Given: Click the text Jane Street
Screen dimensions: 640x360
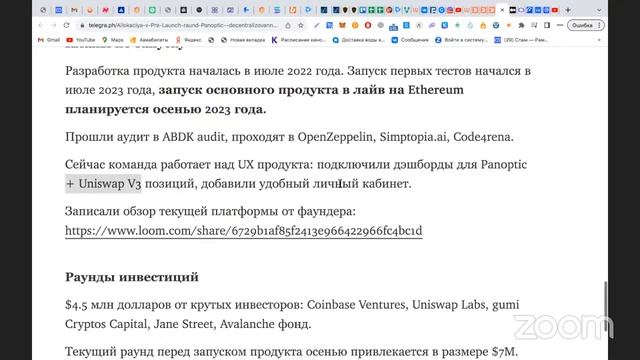Looking at the screenshot, I should pyautogui.click(x=184, y=324).
